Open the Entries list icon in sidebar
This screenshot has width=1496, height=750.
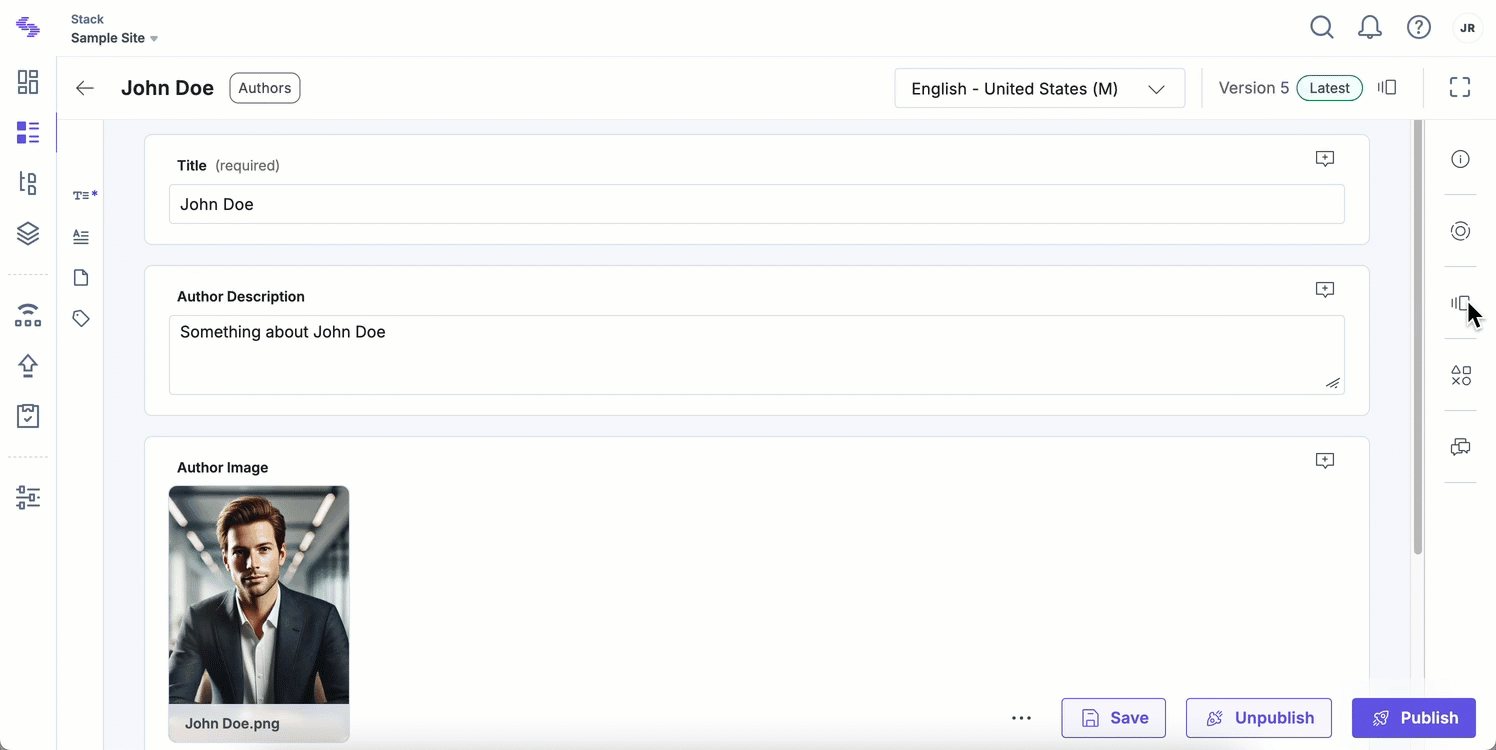[x=28, y=132]
